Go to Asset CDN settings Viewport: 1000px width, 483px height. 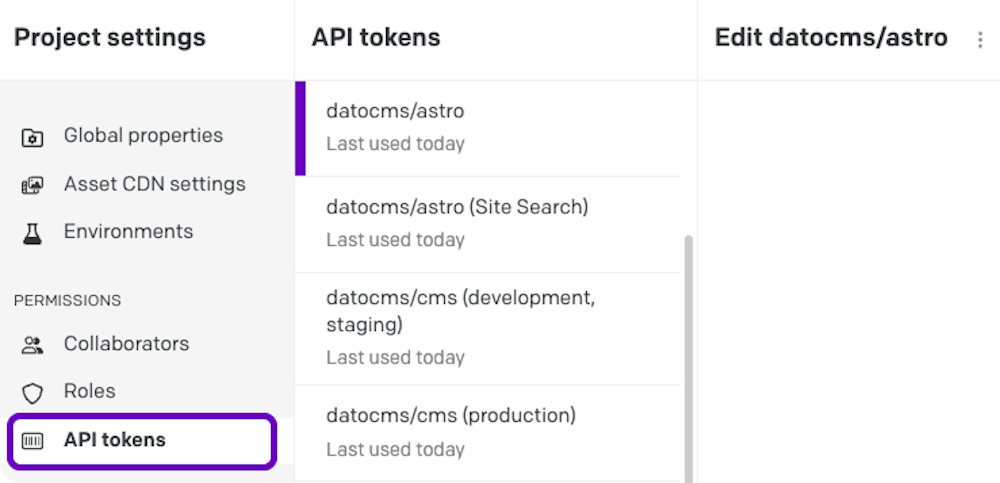pos(154,184)
